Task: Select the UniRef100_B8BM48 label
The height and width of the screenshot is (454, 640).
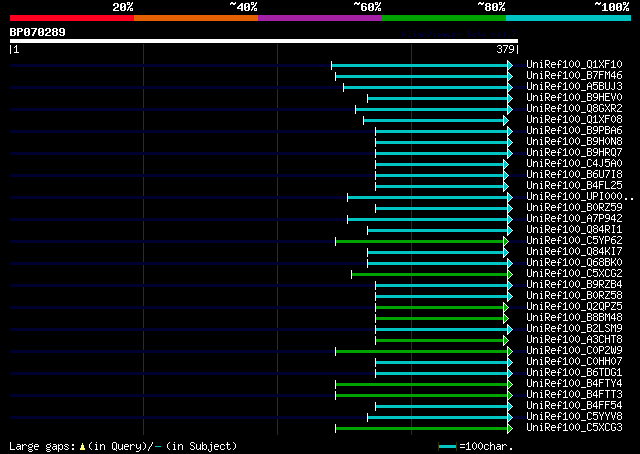Action: pos(574,318)
